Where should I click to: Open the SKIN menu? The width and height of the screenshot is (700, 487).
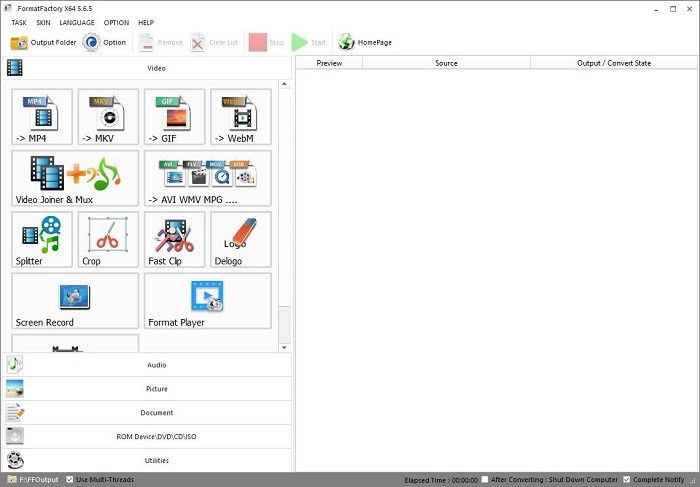pyautogui.click(x=43, y=23)
